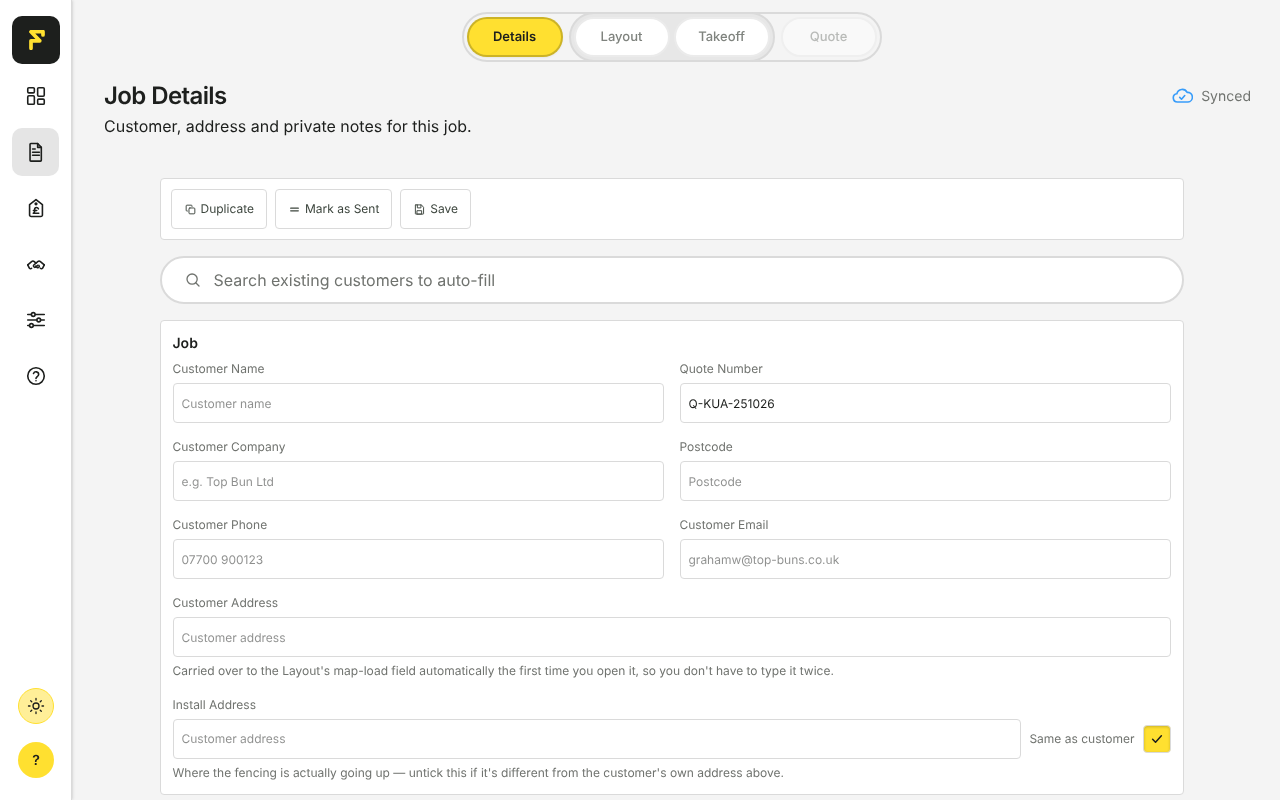Click the yellow round question mark button
The height and width of the screenshot is (800, 1280).
pos(36,760)
